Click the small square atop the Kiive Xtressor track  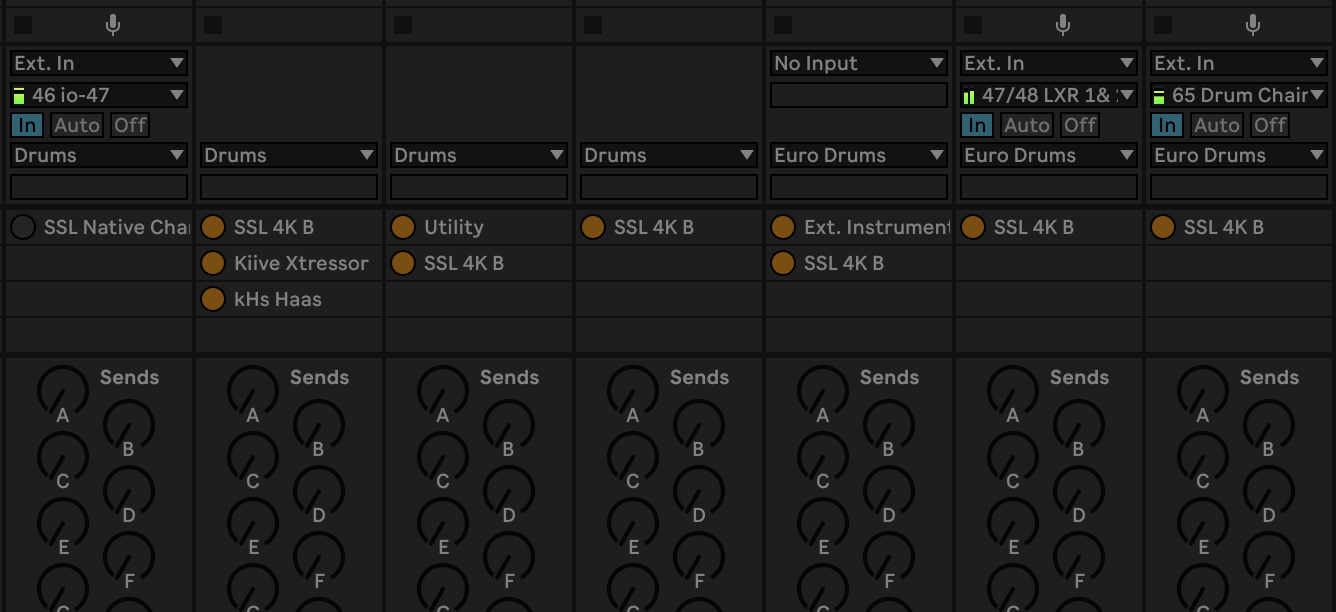(x=213, y=25)
